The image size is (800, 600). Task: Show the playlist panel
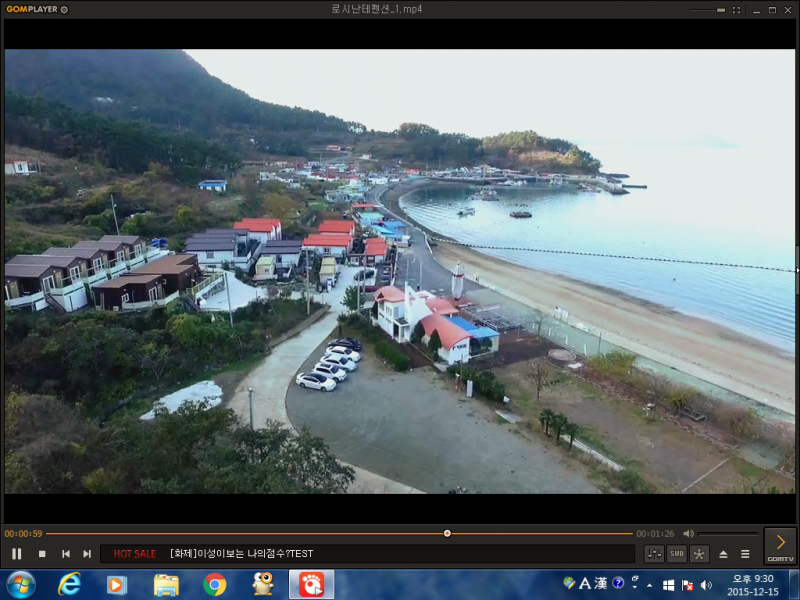point(745,554)
